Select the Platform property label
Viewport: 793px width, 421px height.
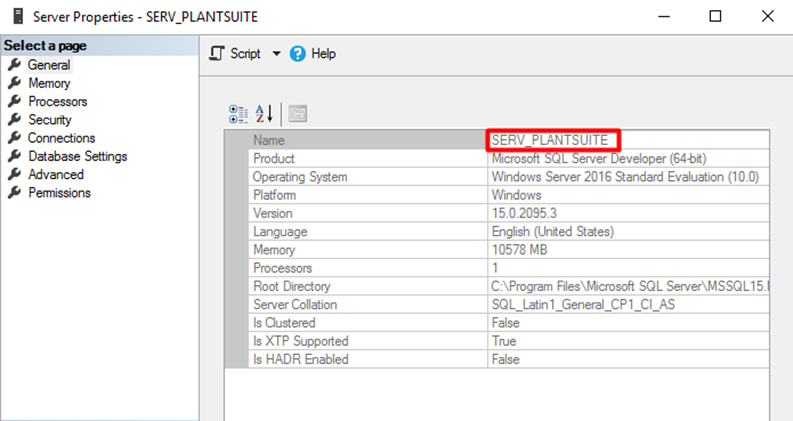(x=274, y=195)
